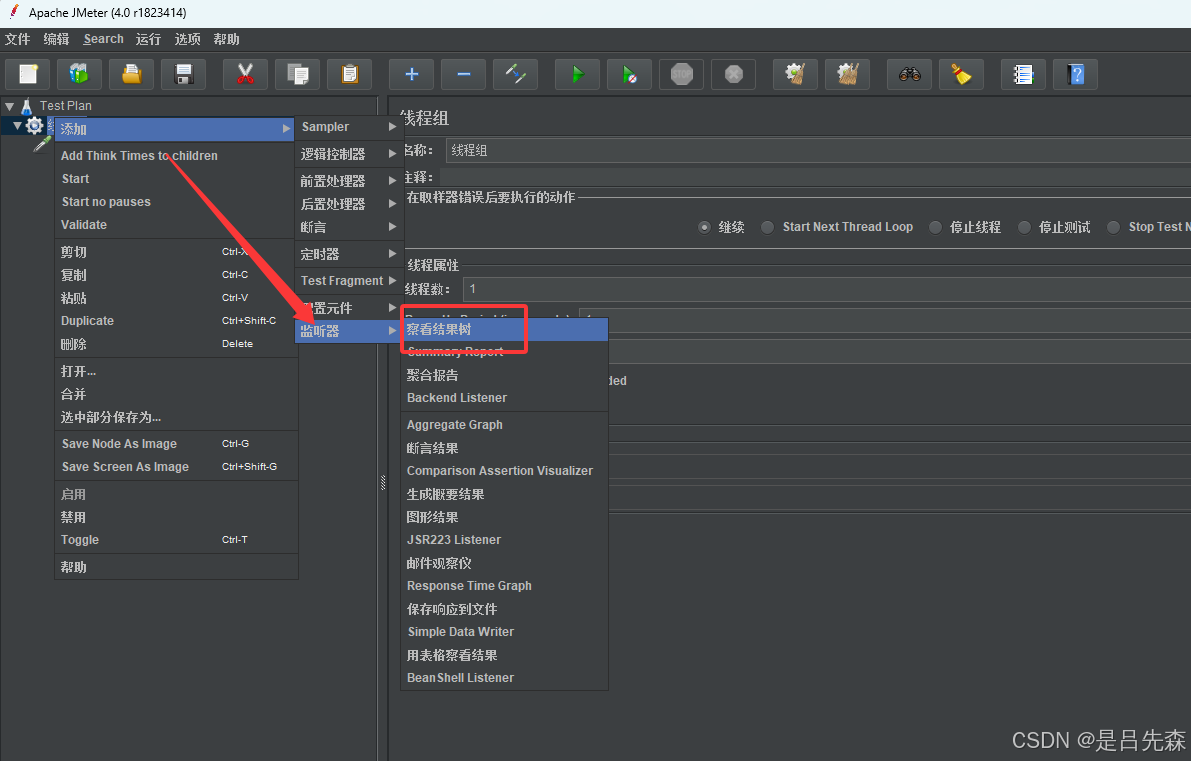The width and height of the screenshot is (1191, 761).
Task: Select the 停止线程 radio button
Action: (x=935, y=227)
